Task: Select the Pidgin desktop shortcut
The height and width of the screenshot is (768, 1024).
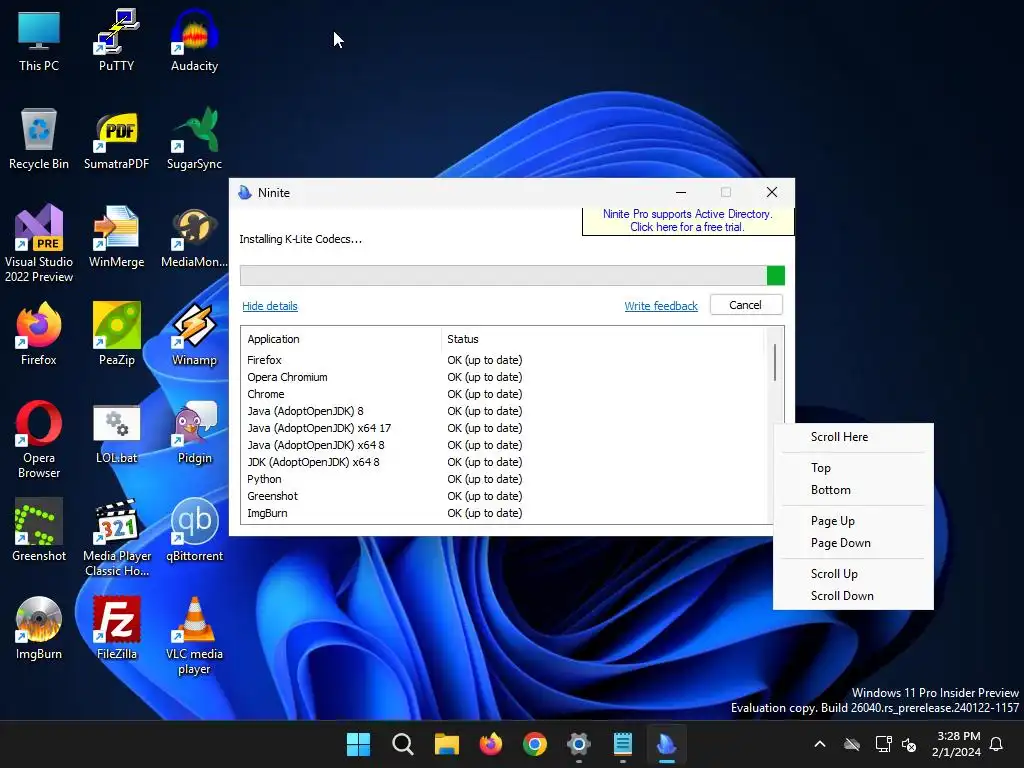Action: tap(194, 433)
